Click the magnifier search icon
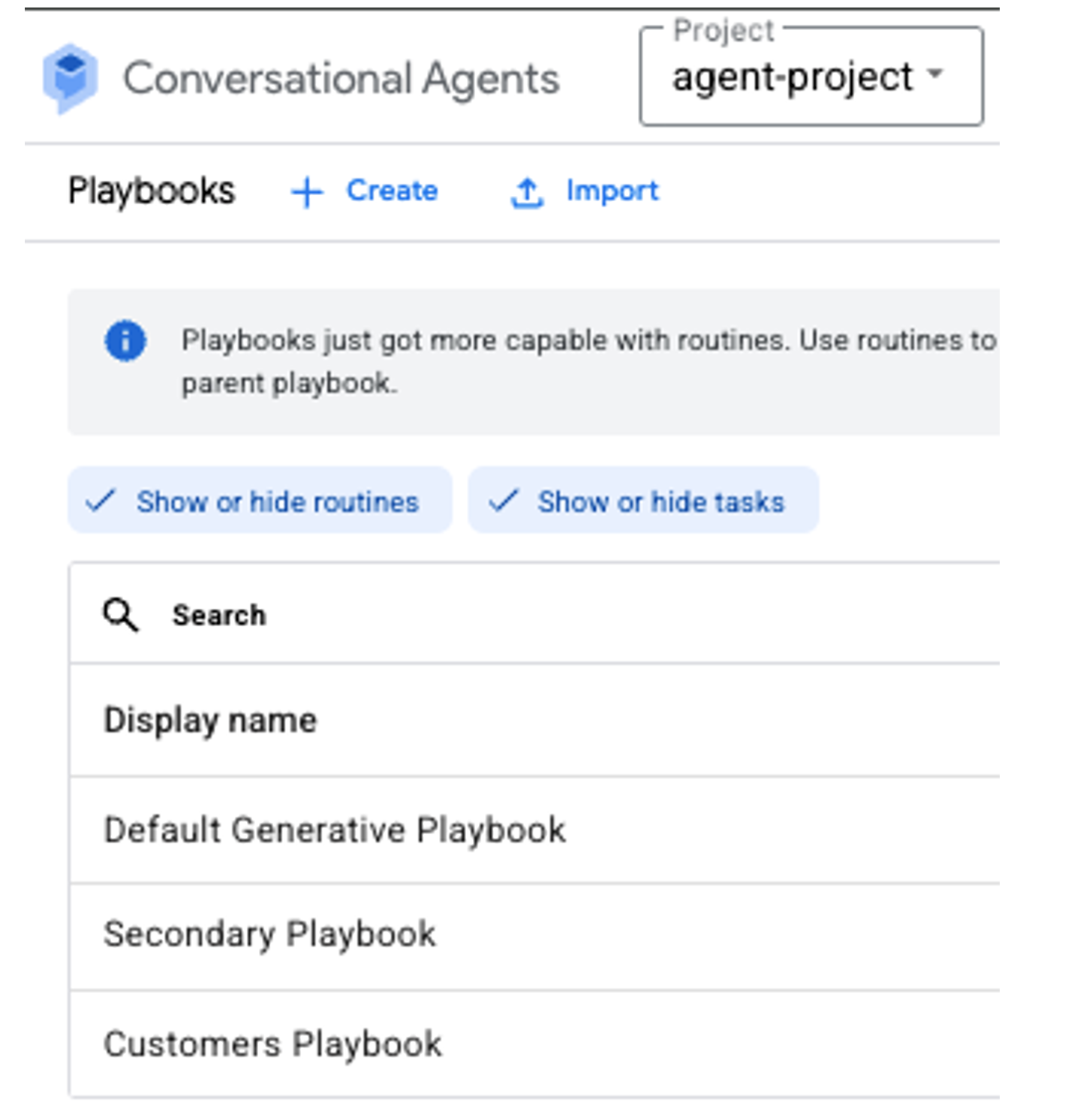Viewport: 1074px width, 1120px height. [121, 615]
